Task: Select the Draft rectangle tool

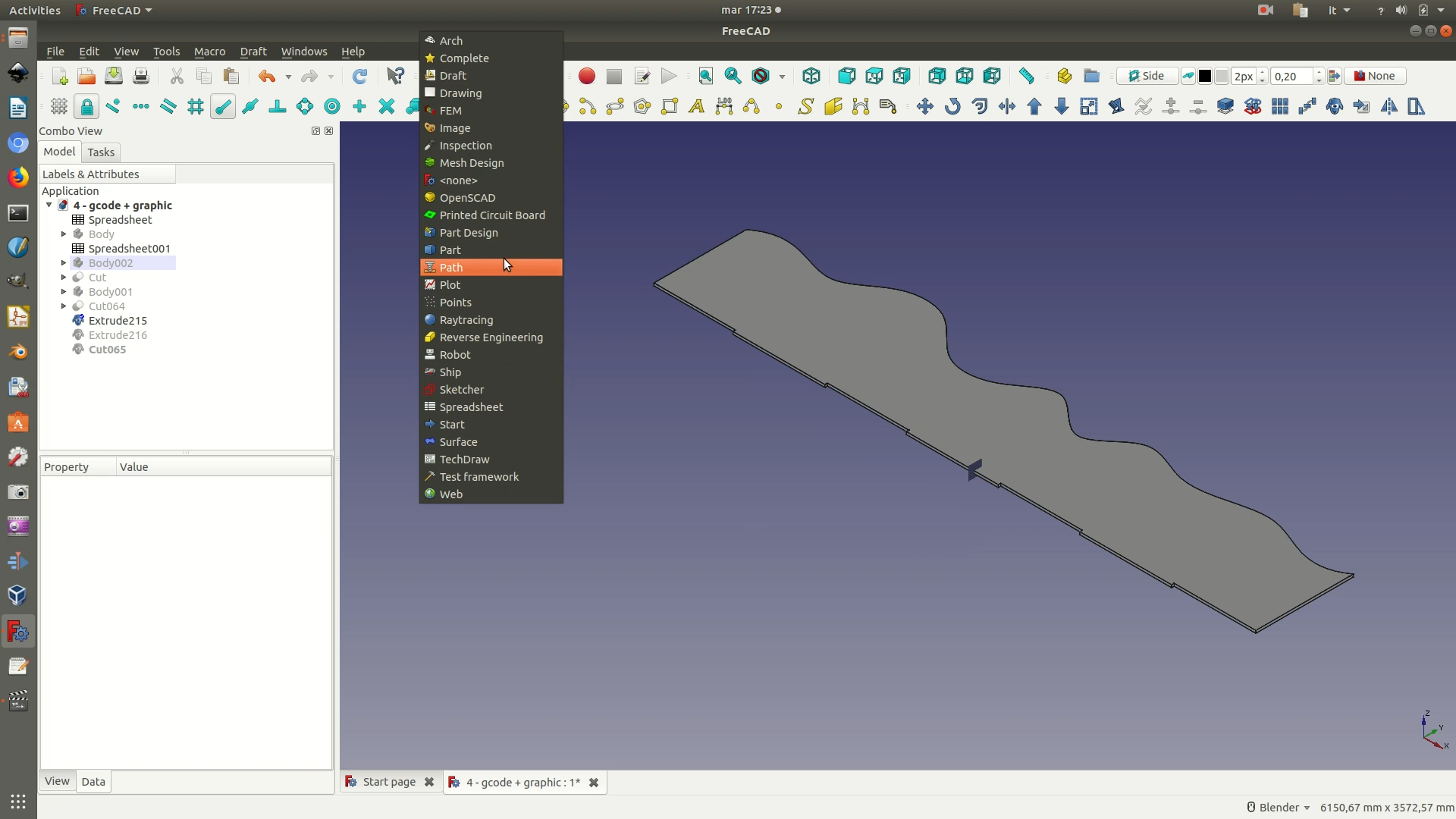Action: coord(670,106)
